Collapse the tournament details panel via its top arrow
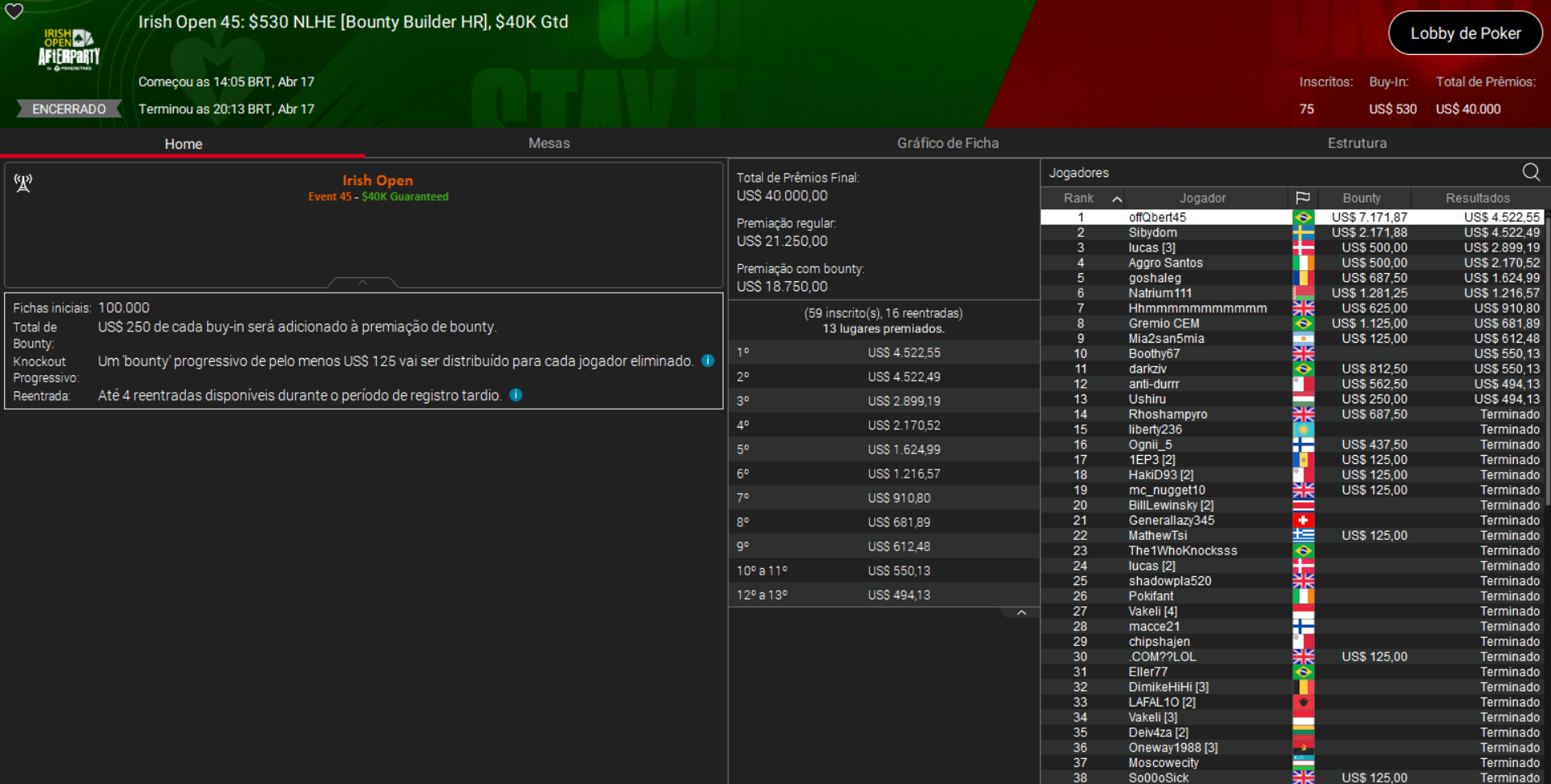The height and width of the screenshot is (784, 1551). pyautogui.click(x=362, y=282)
